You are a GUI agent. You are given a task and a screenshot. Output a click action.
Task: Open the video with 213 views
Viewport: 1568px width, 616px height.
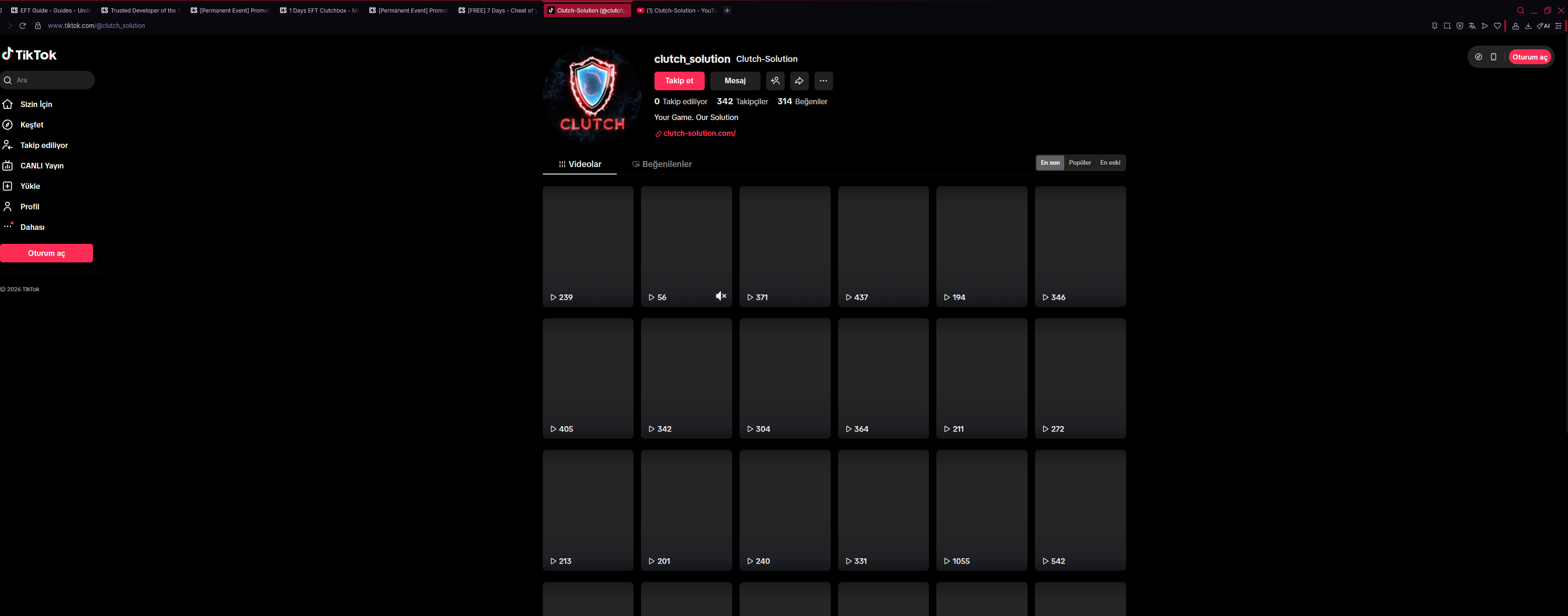588,510
